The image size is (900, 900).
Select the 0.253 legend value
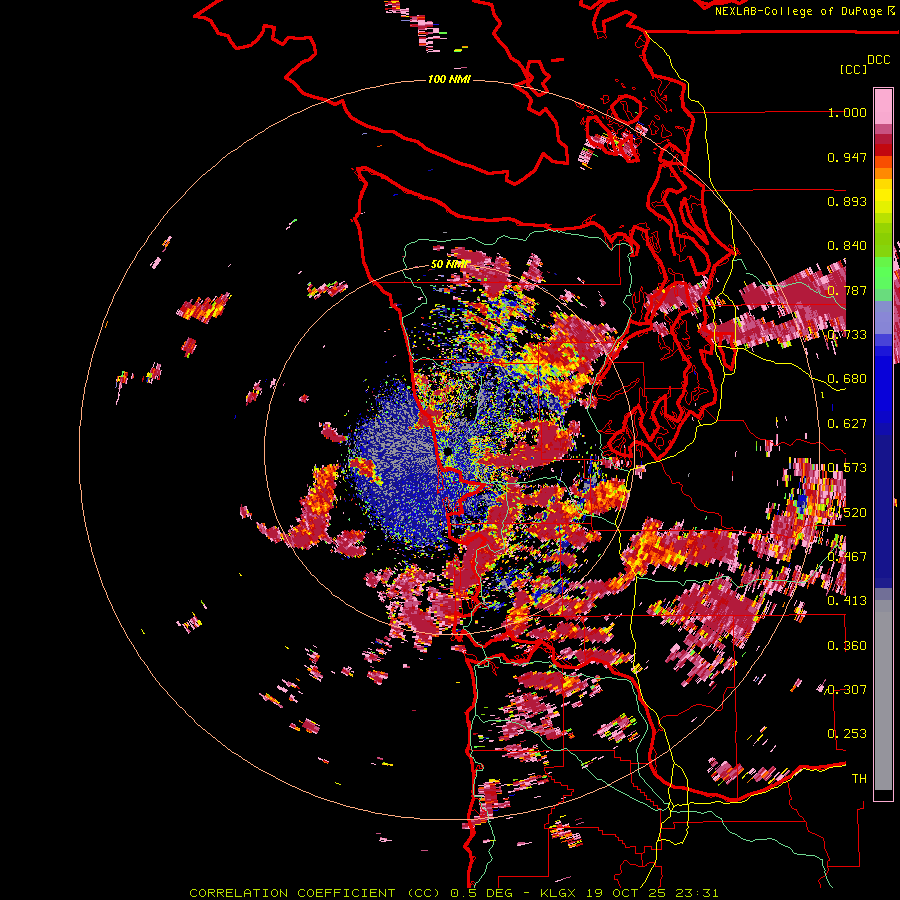pyautogui.click(x=847, y=734)
